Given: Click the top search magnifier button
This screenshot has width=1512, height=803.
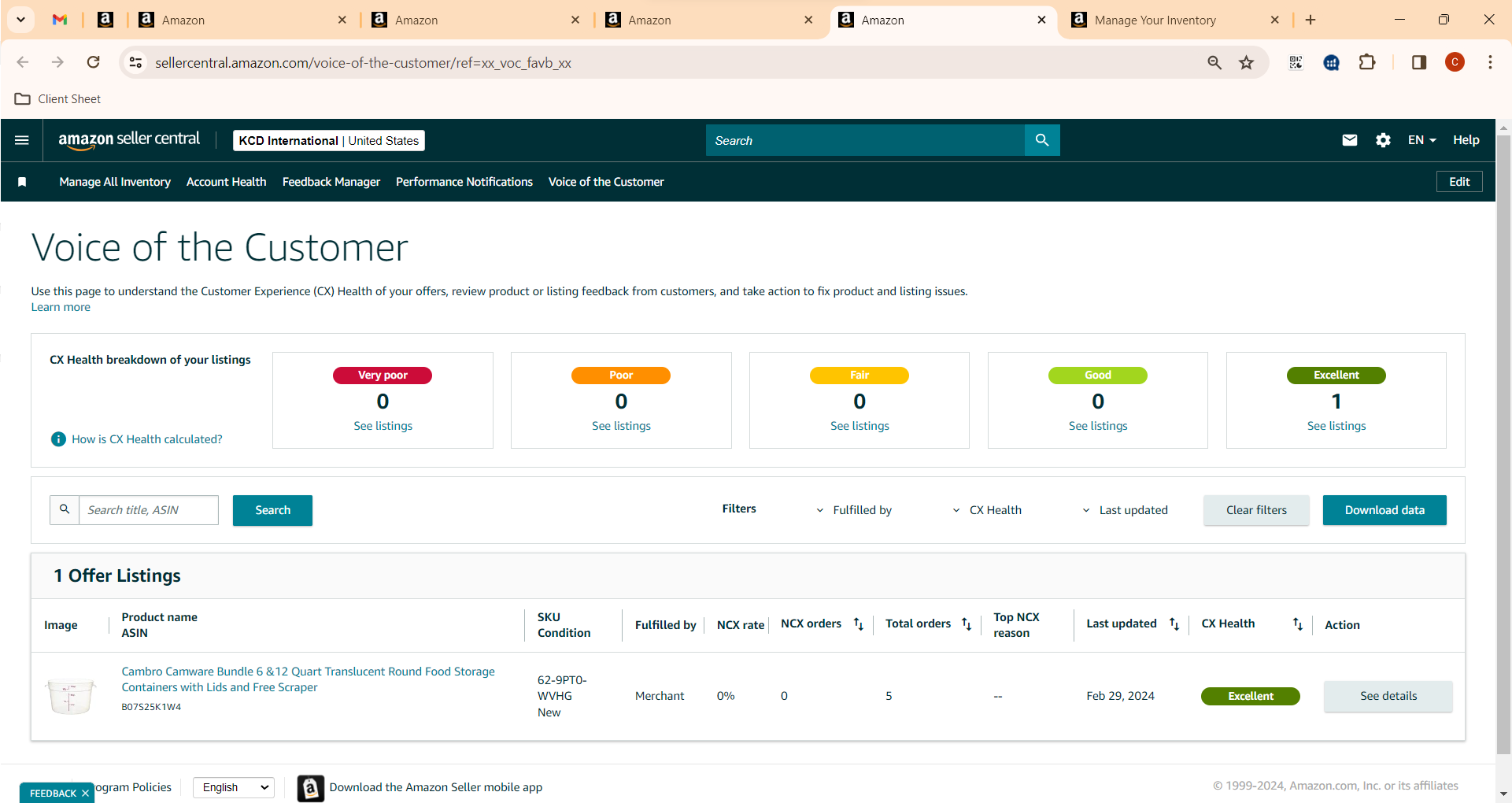Looking at the screenshot, I should (x=1042, y=140).
